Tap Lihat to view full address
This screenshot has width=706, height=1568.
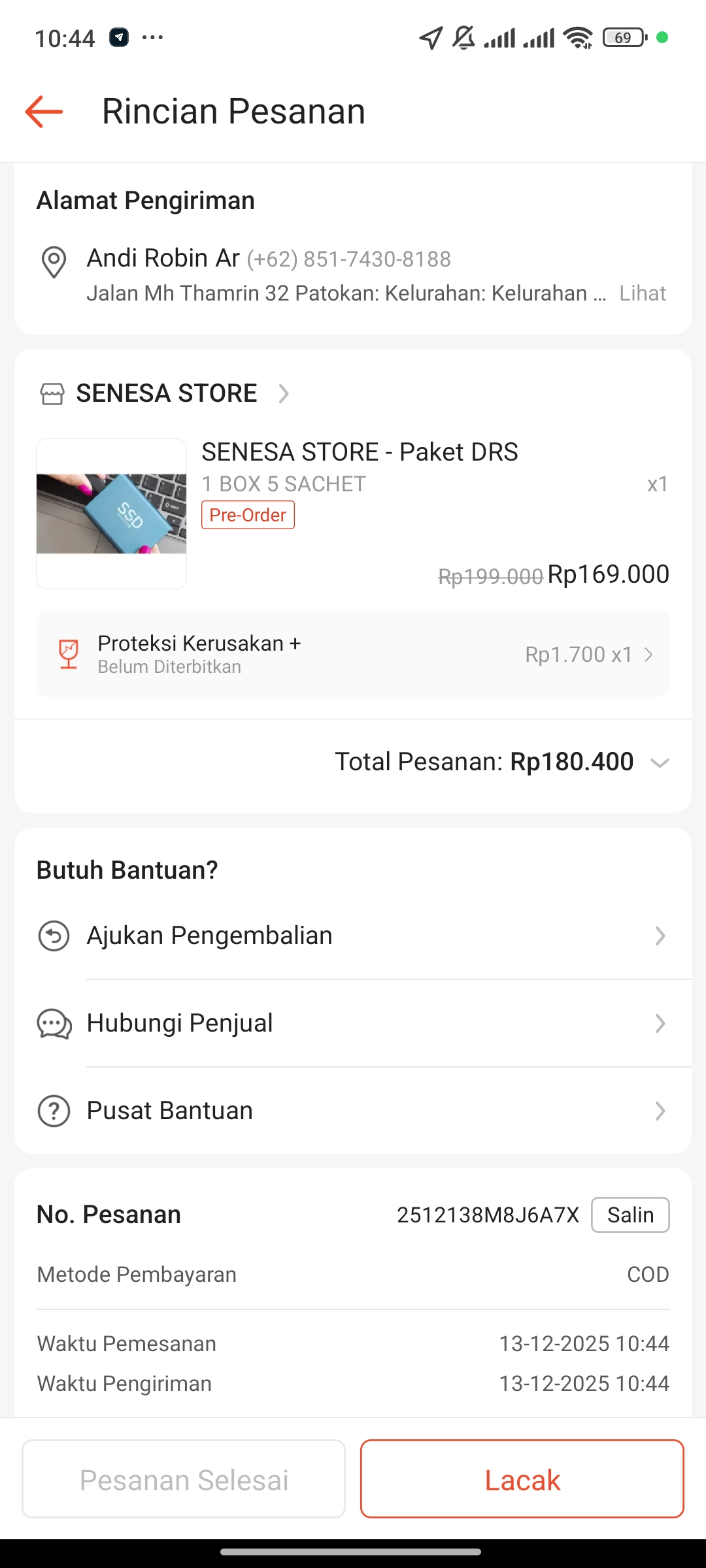click(643, 293)
